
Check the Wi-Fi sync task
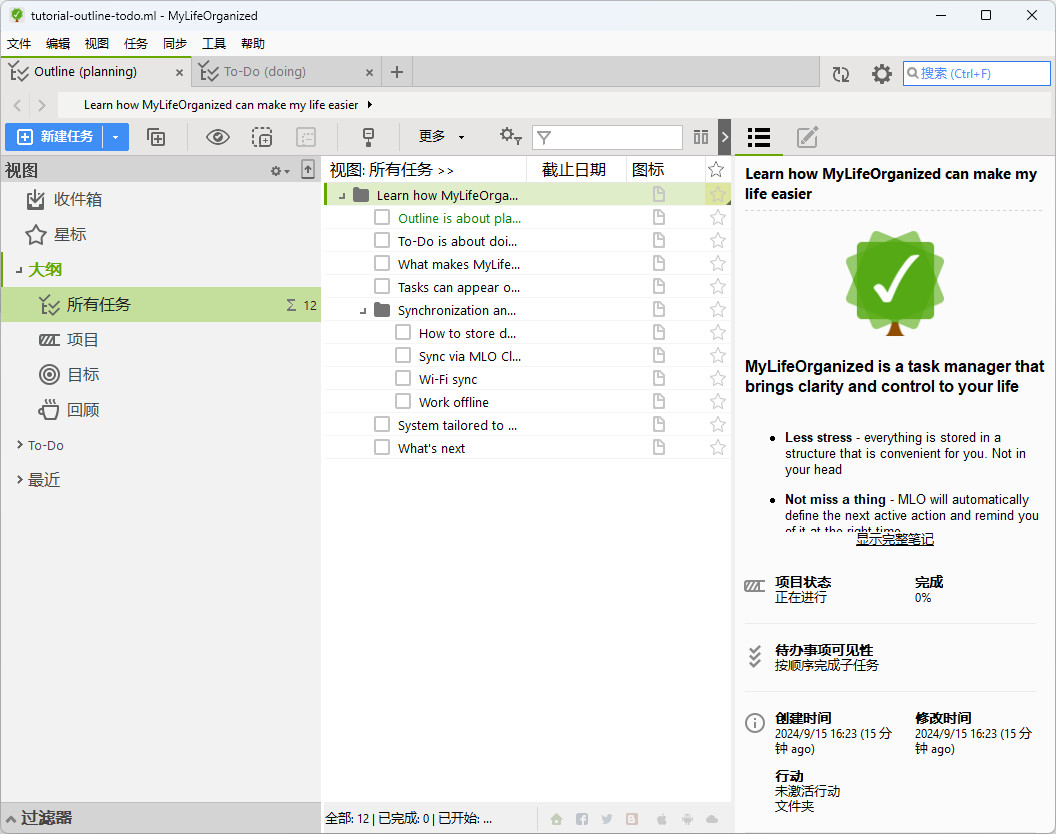coord(403,378)
